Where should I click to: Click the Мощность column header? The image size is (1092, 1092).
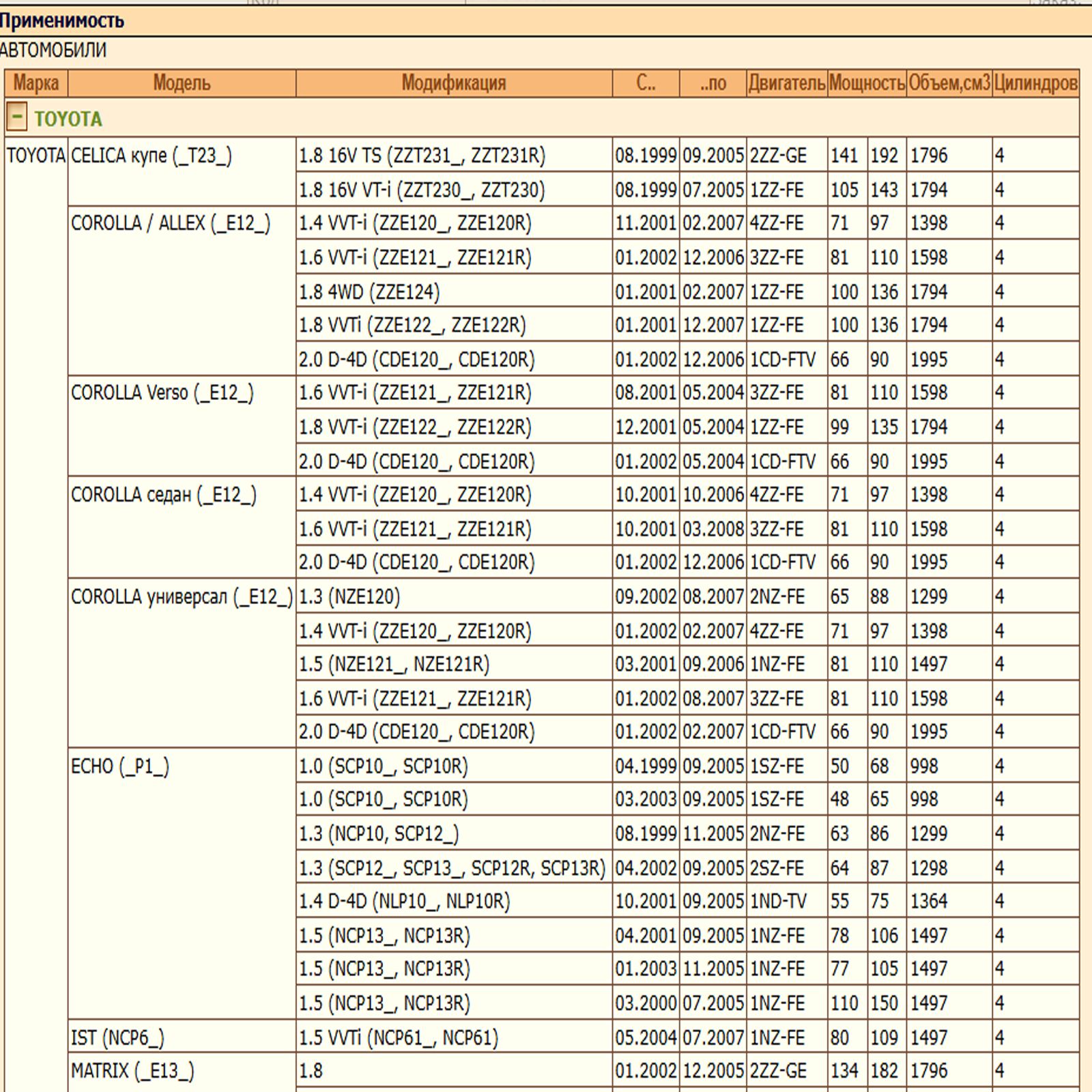point(867,83)
